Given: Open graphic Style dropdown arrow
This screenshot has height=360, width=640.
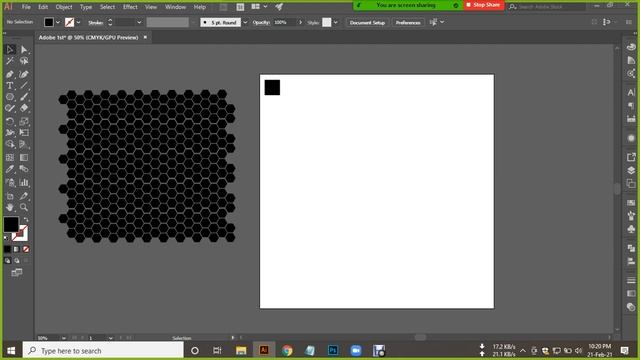Looking at the screenshot, I should tap(336, 22).
